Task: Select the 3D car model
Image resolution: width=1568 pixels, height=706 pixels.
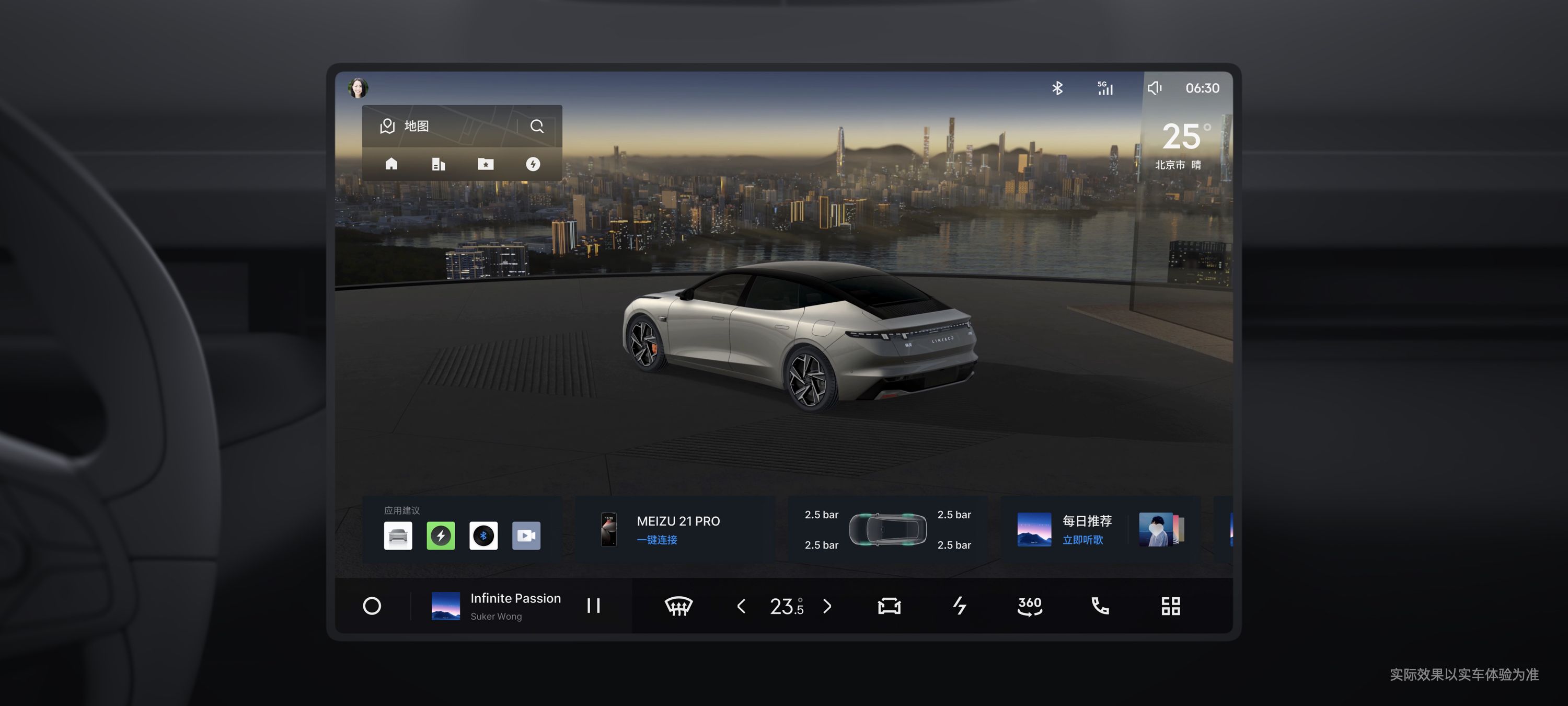Action: [800, 336]
